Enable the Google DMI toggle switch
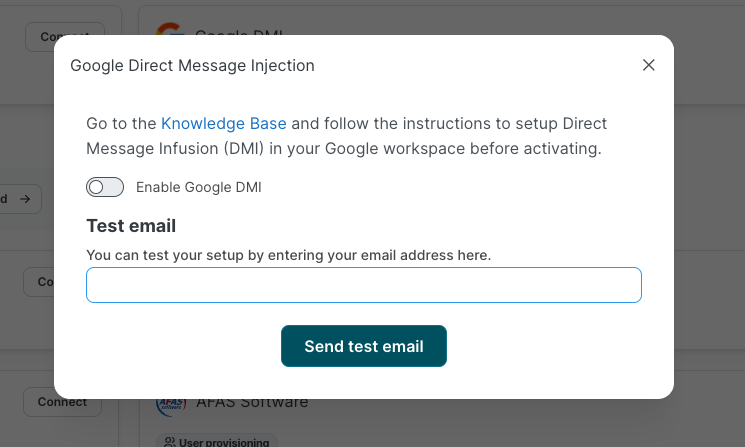745x447 pixels. click(x=105, y=187)
